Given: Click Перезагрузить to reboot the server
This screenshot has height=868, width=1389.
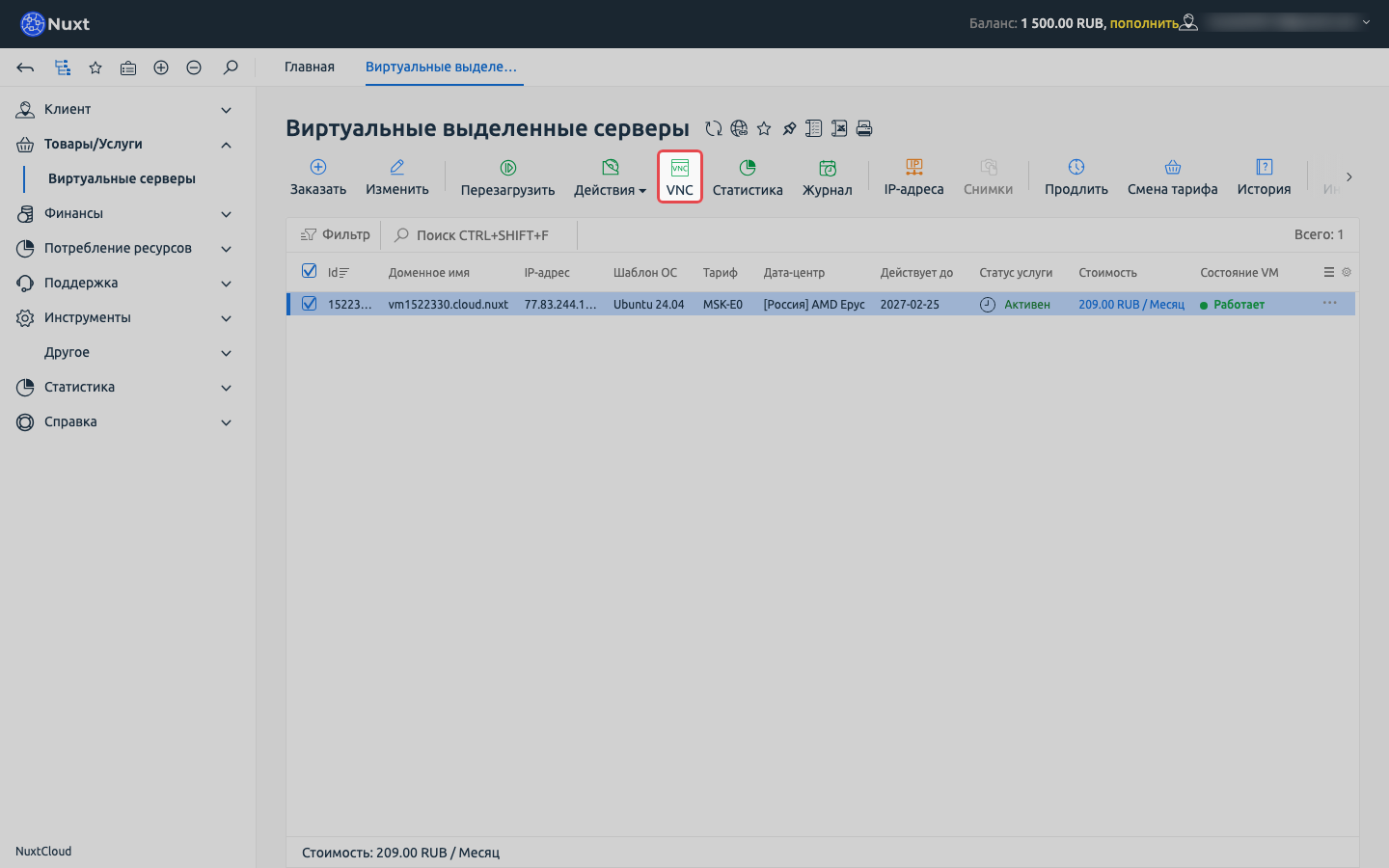Looking at the screenshot, I should [x=508, y=177].
